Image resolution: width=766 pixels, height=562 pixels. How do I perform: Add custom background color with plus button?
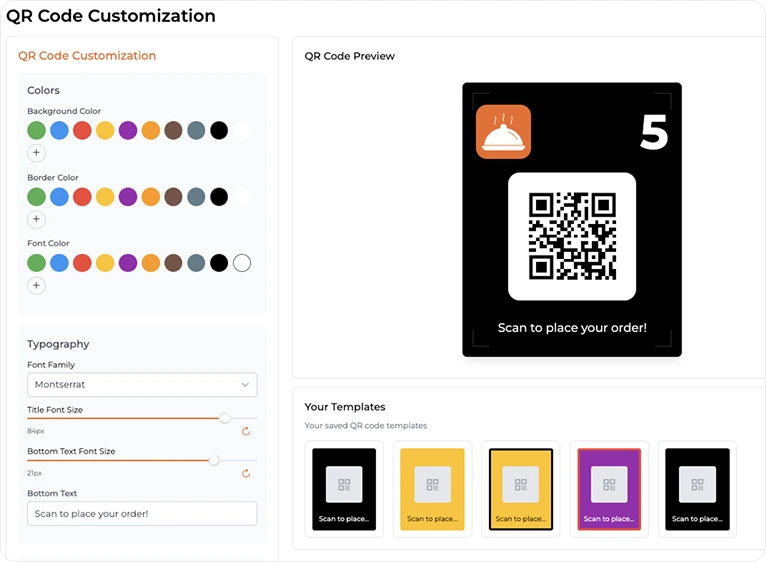(x=36, y=153)
